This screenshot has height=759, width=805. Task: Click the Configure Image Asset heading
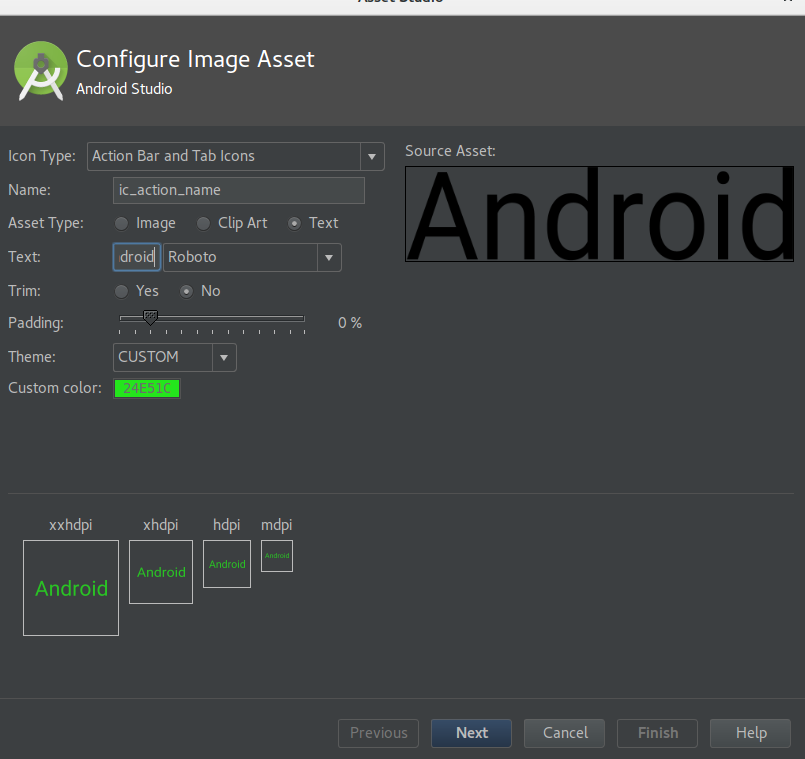(x=195, y=60)
